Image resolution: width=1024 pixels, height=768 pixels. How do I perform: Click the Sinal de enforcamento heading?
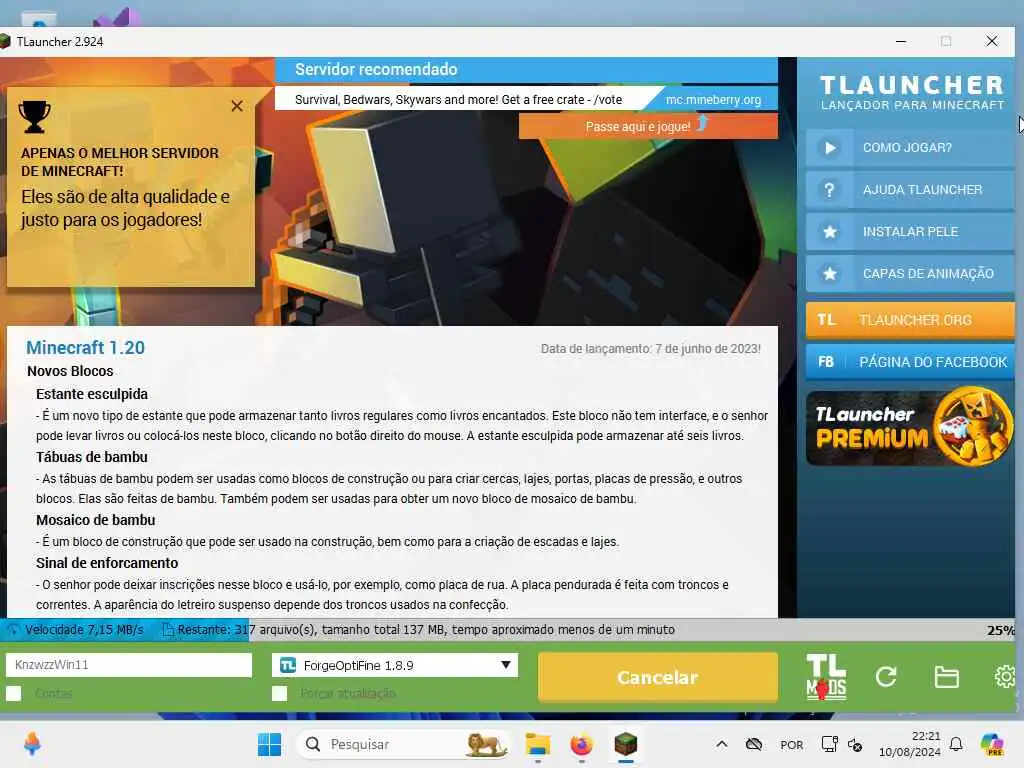point(107,563)
